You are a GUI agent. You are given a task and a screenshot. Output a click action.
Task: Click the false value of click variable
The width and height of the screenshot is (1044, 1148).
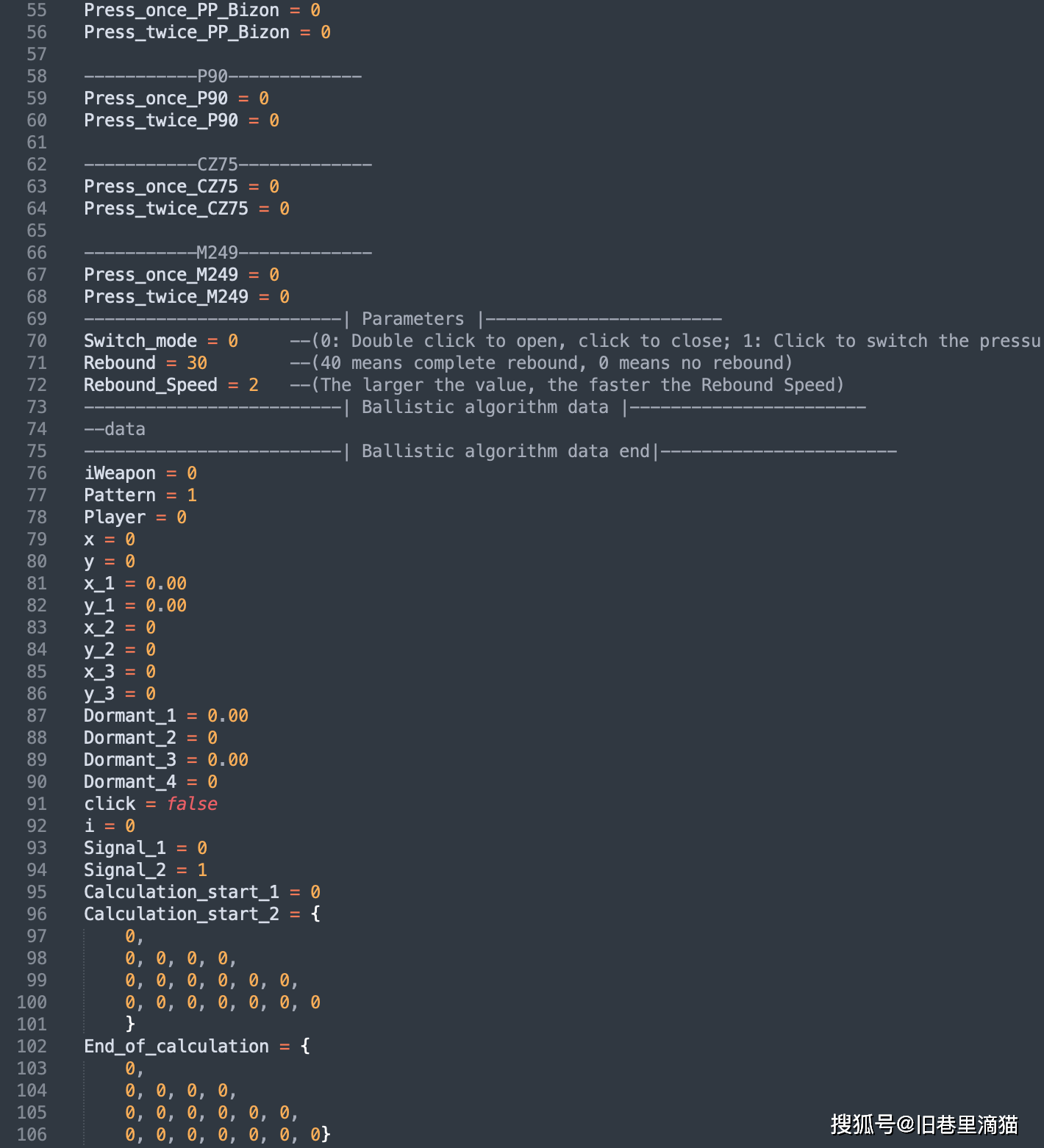192,804
